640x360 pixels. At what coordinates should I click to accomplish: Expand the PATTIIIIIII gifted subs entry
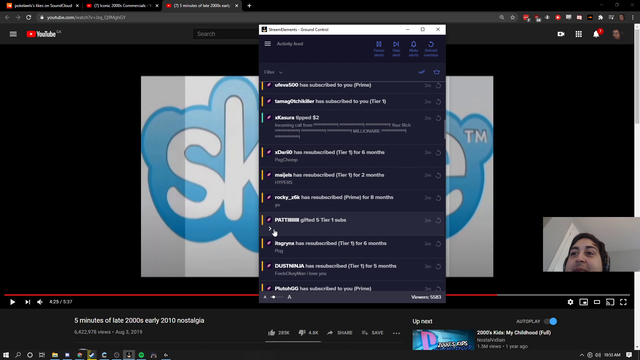pyautogui.click(x=270, y=229)
